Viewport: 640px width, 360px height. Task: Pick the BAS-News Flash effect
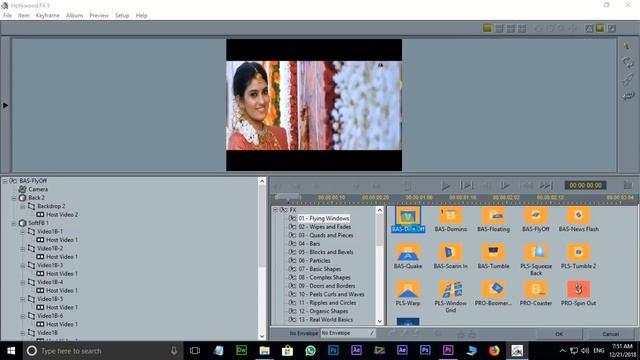578,216
